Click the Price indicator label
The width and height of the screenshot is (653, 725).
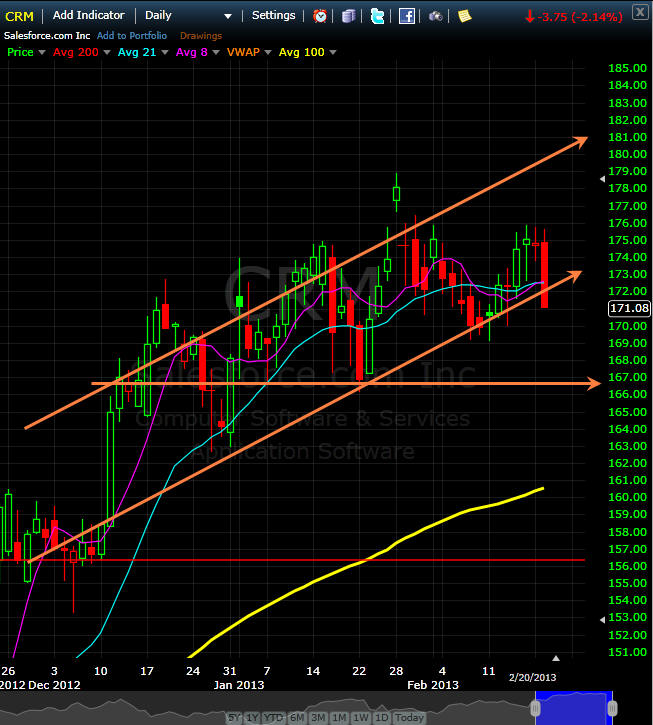[x=20, y=52]
